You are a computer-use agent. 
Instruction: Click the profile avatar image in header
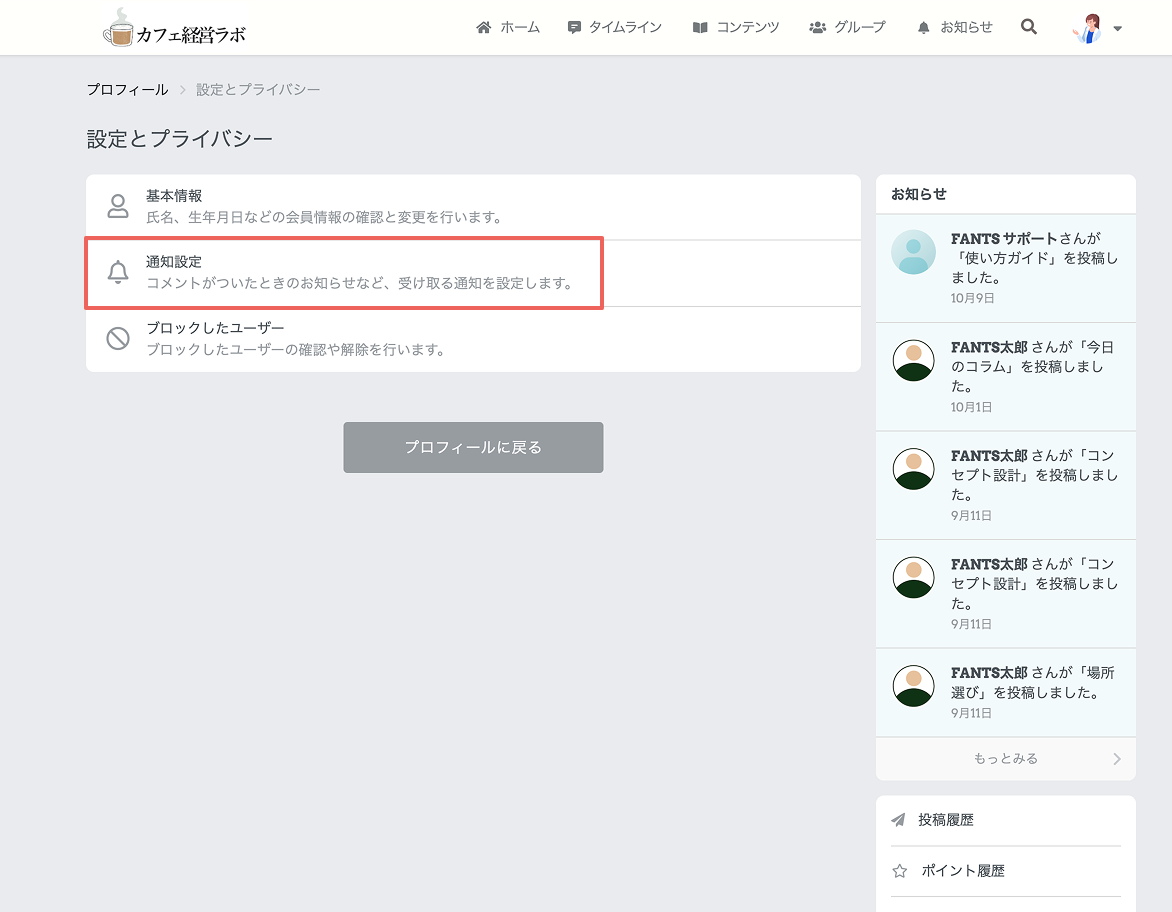(x=1088, y=28)
